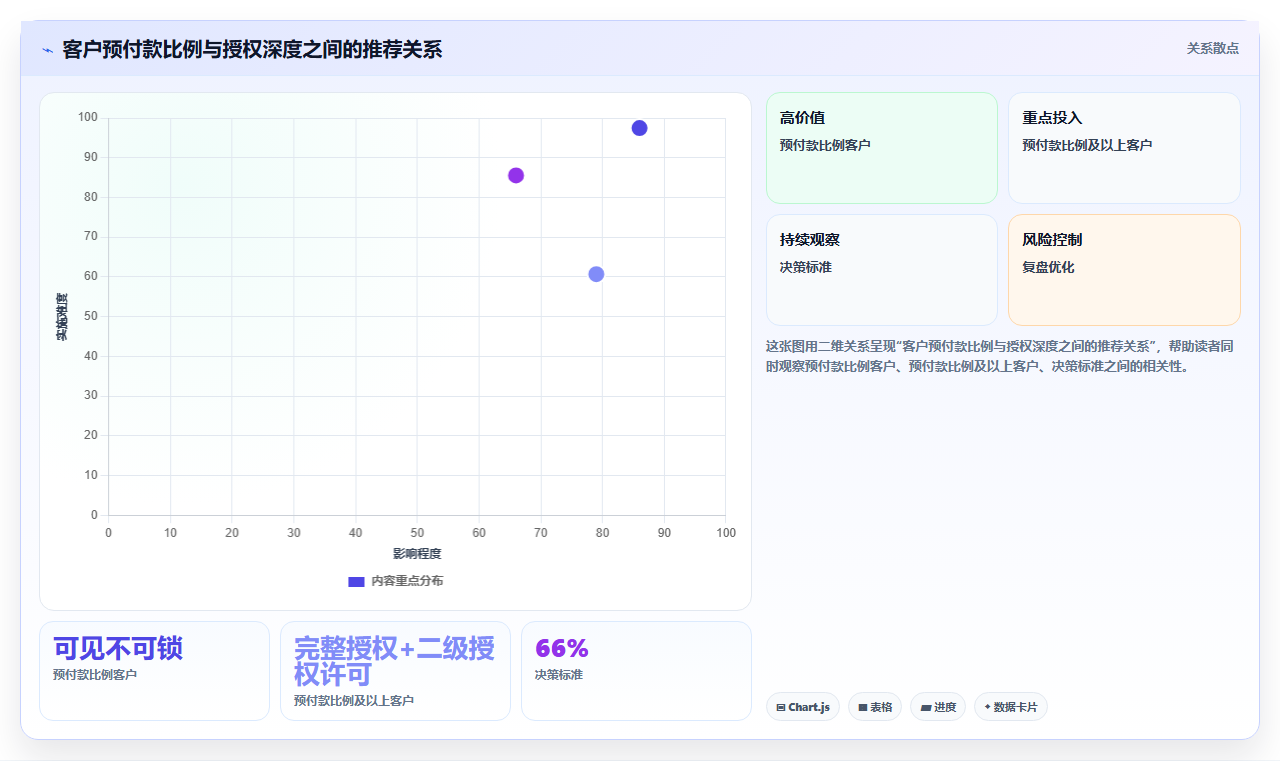1280x761 pixels.
Task: Click the lightning icon beside the title
Action: 47,50
